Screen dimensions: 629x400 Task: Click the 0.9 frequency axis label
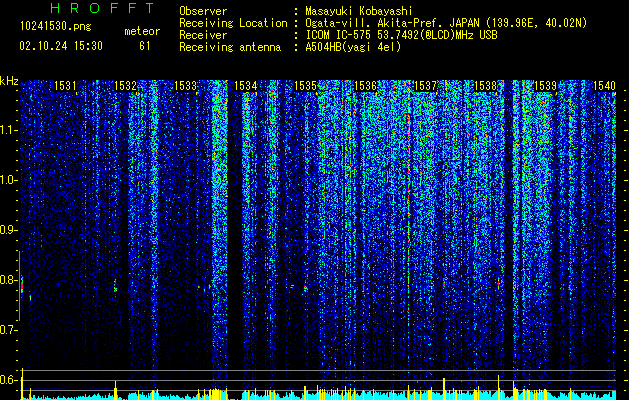pos(8,230)
